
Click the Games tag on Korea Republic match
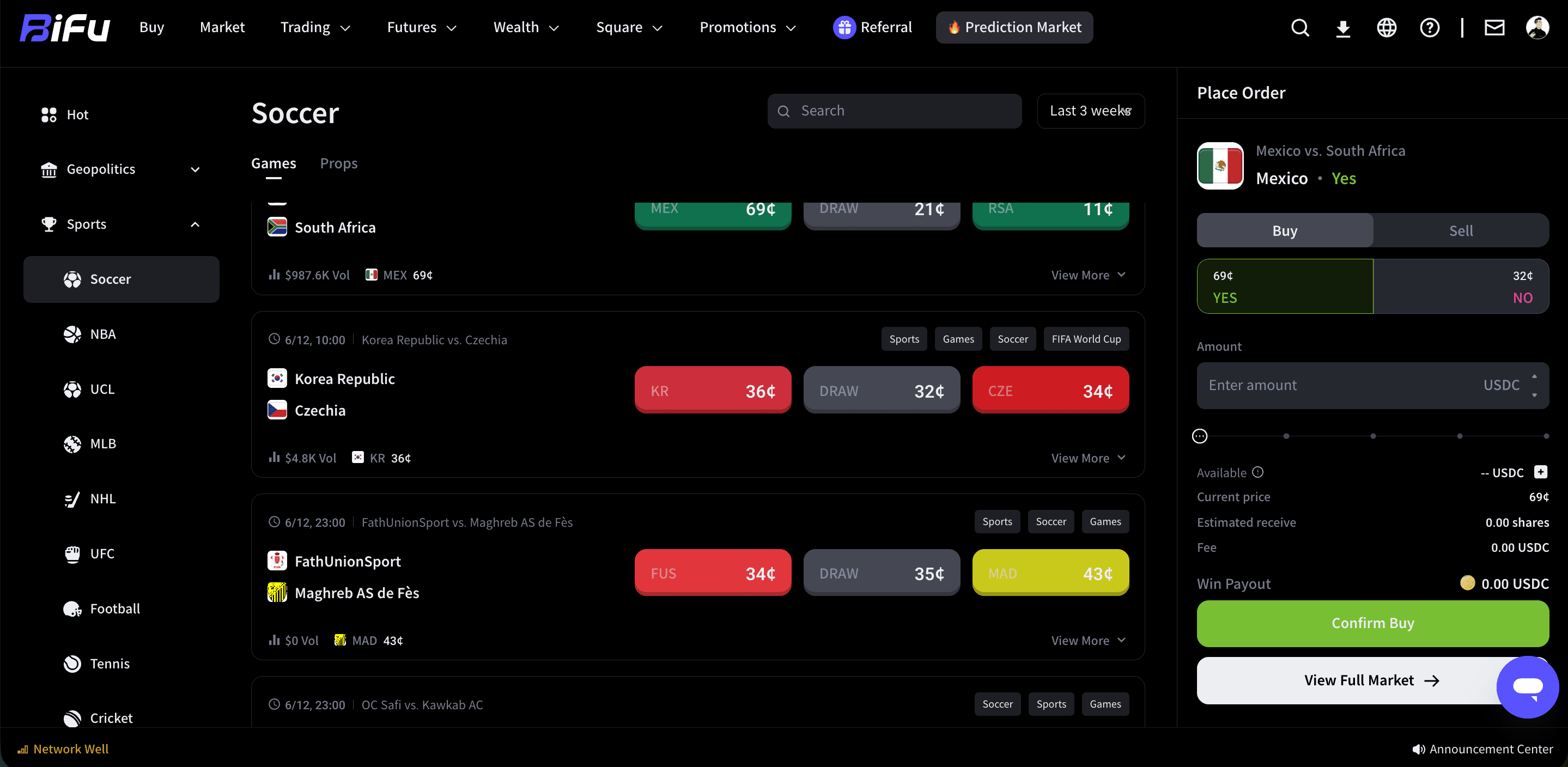pyautogui.click(x=958, y=339)
